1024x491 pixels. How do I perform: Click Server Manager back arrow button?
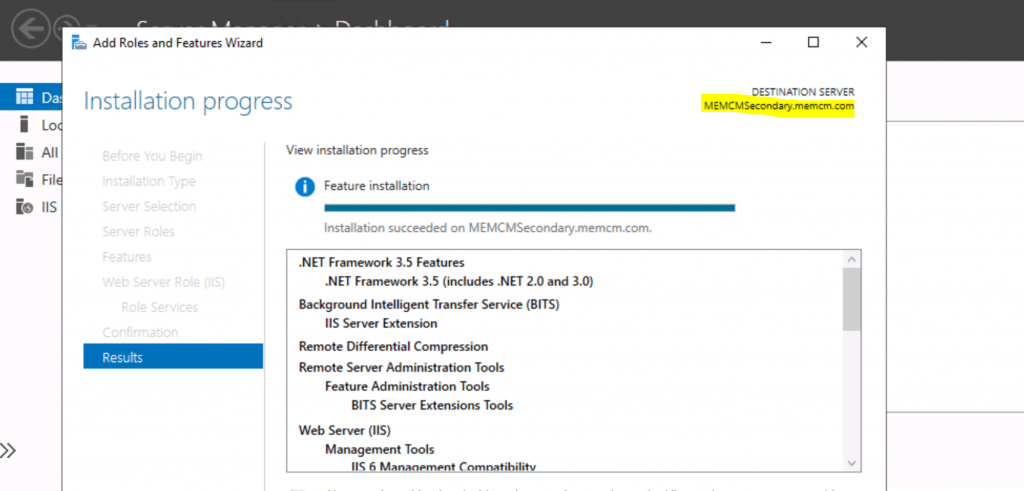coord(30,29)
